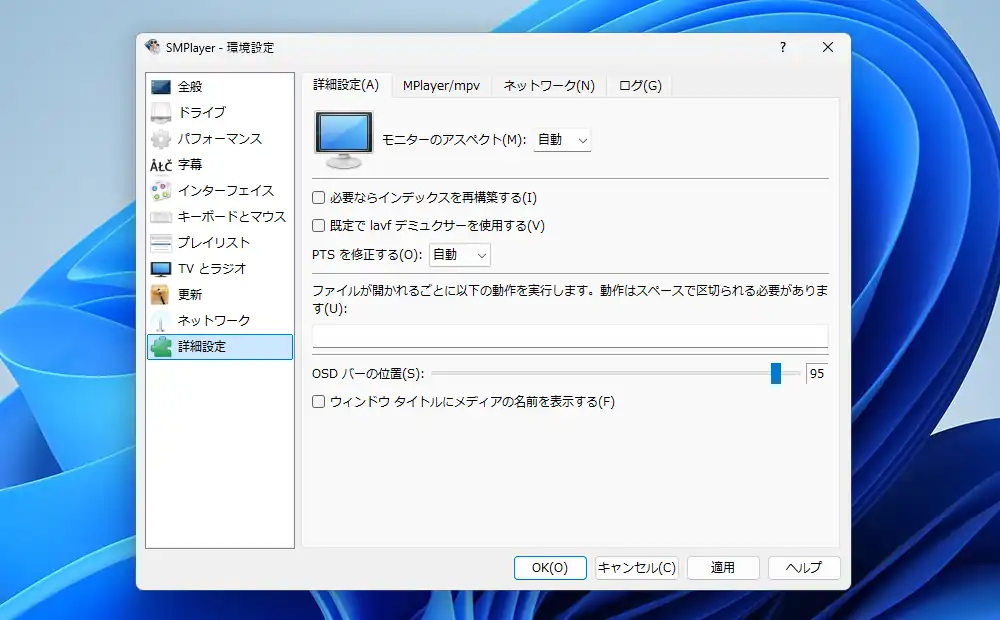Check 既定で lavf デミュクサーを使用する
This screenshot has height=620, width=1000.
click(317, 226)
